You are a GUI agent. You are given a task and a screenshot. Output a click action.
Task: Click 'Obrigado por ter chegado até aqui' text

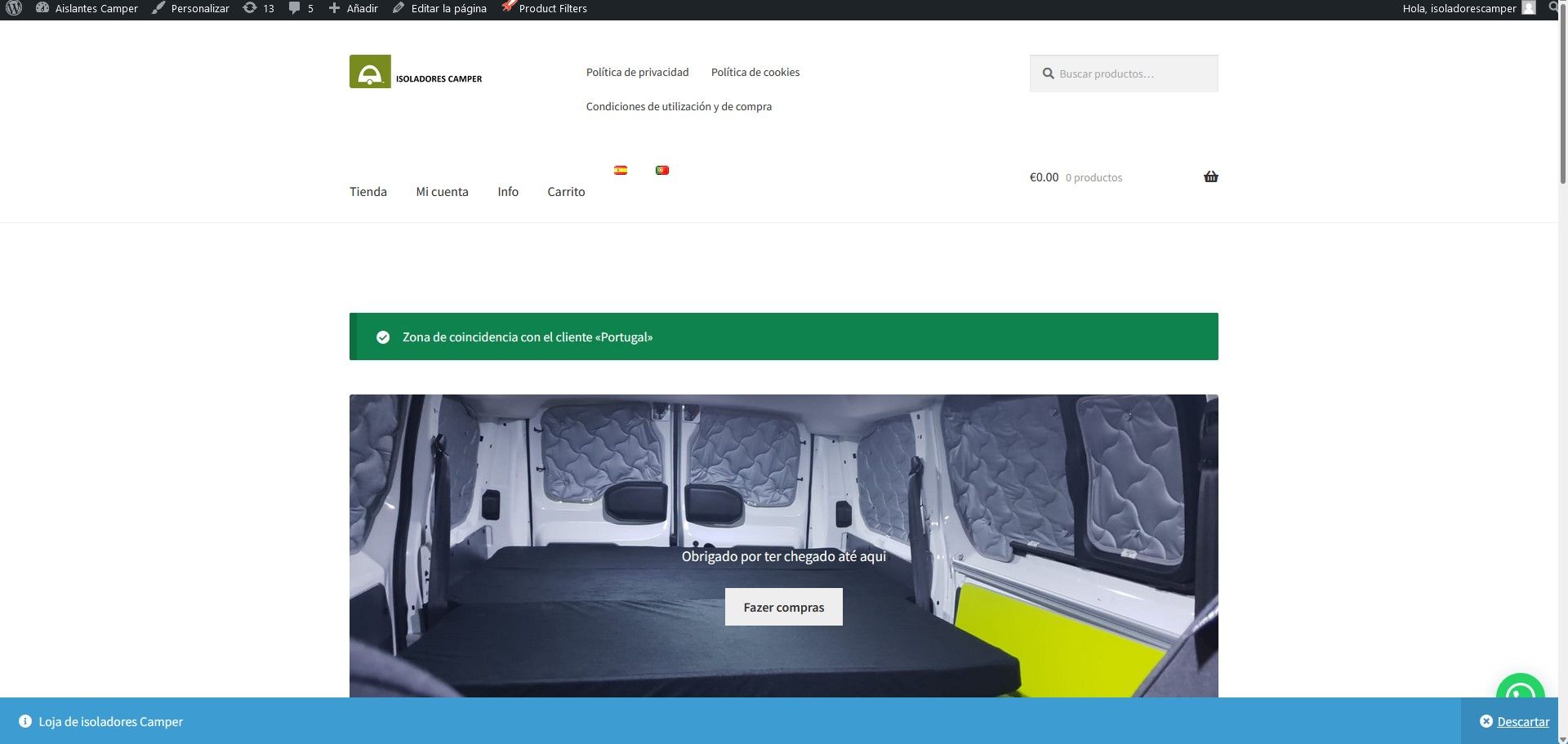(x=784, y=556)
